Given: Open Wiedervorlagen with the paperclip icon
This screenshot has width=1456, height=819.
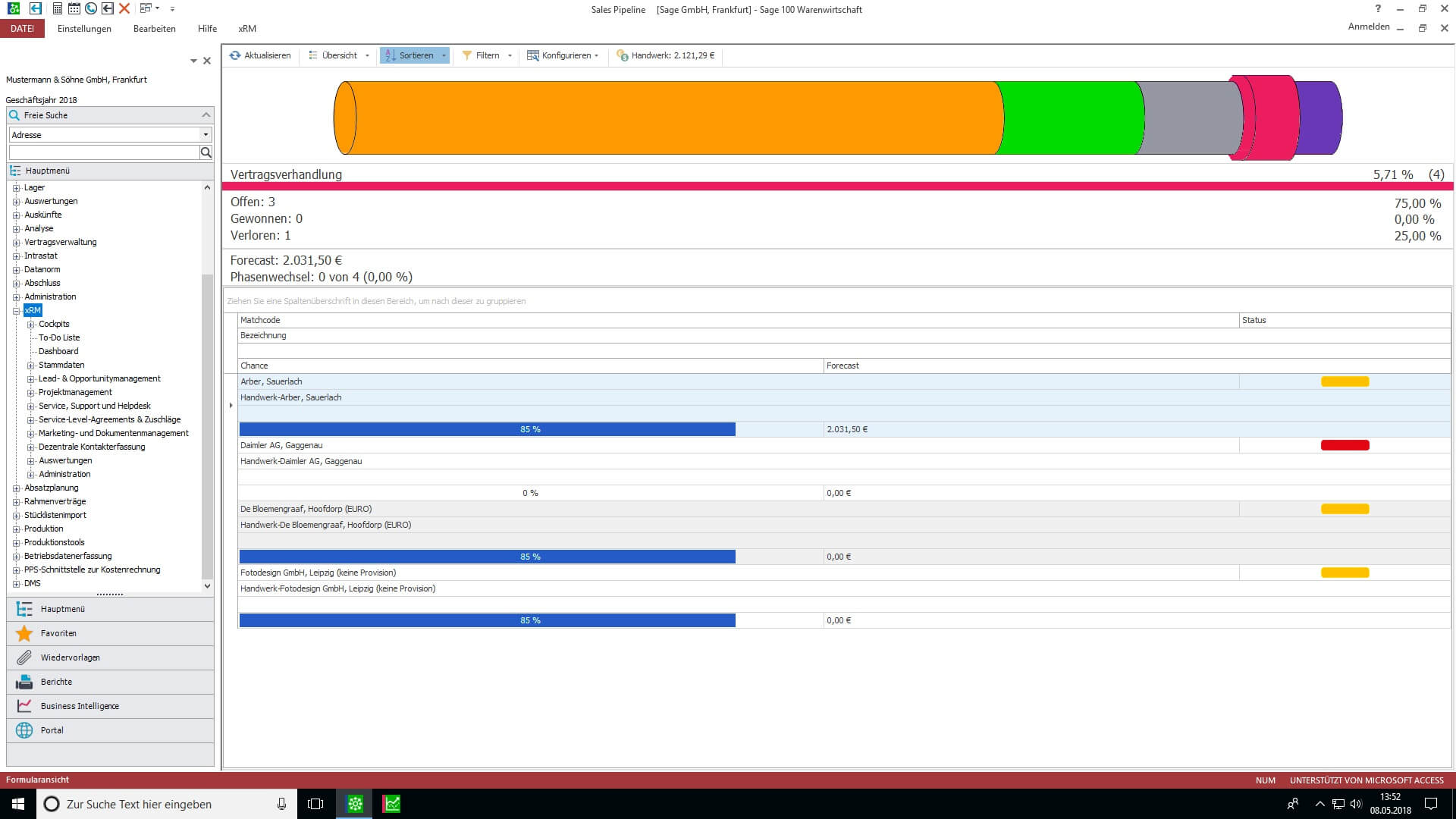Looking at the screenshot, I should (x=110, y=657).
